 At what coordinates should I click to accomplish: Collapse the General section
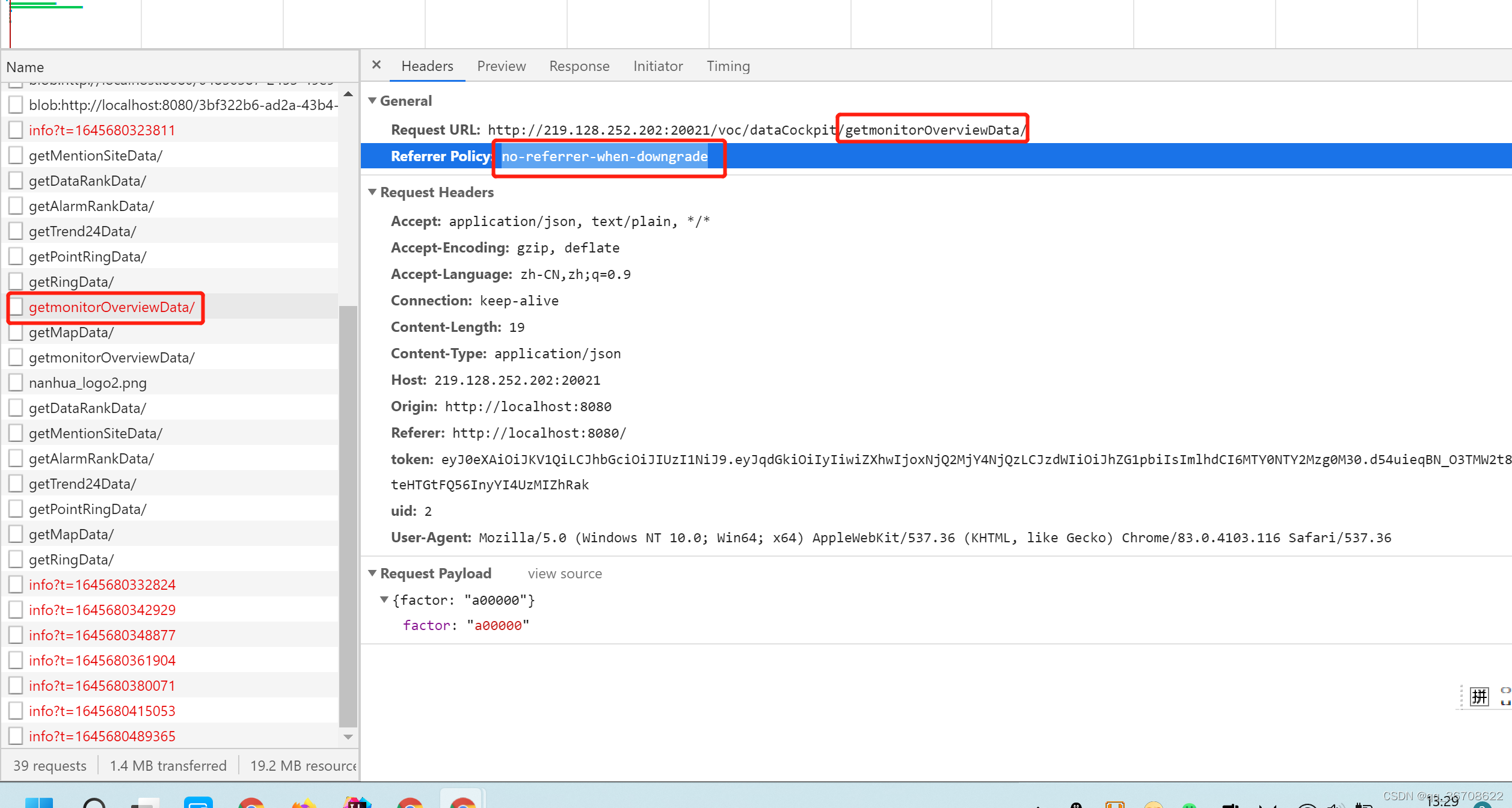pyautogui.click(x=372, y=100)
